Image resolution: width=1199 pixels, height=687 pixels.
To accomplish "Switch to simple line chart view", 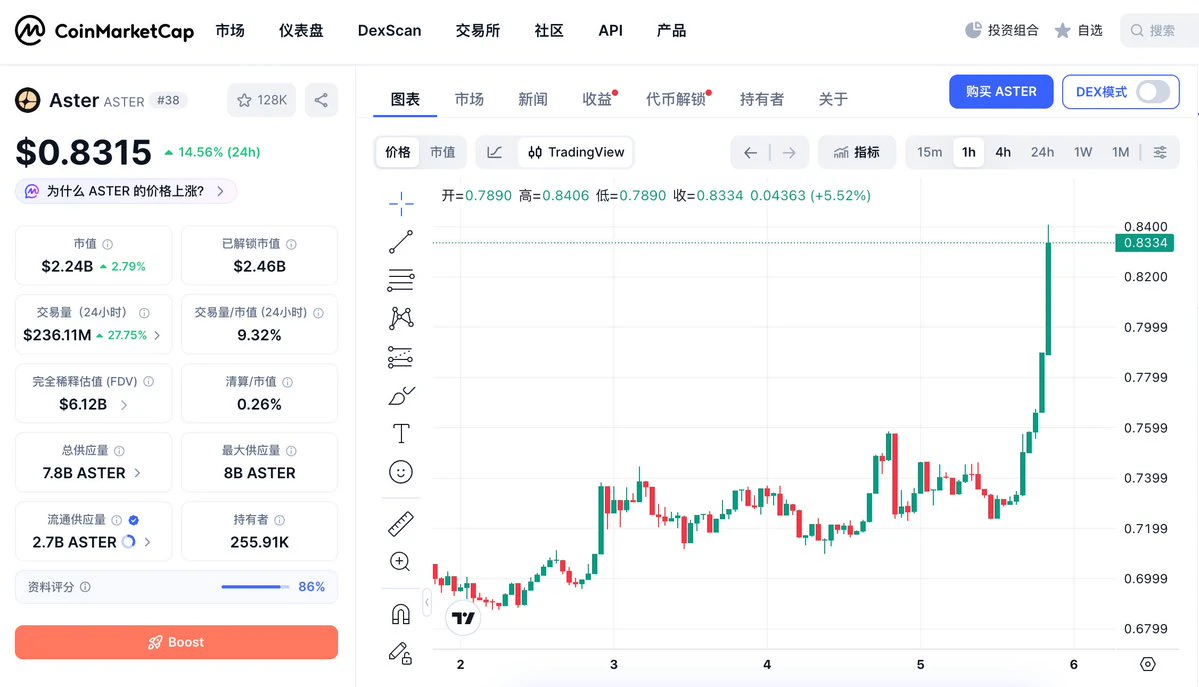I will pyautogui.click(x=495, y=152).
